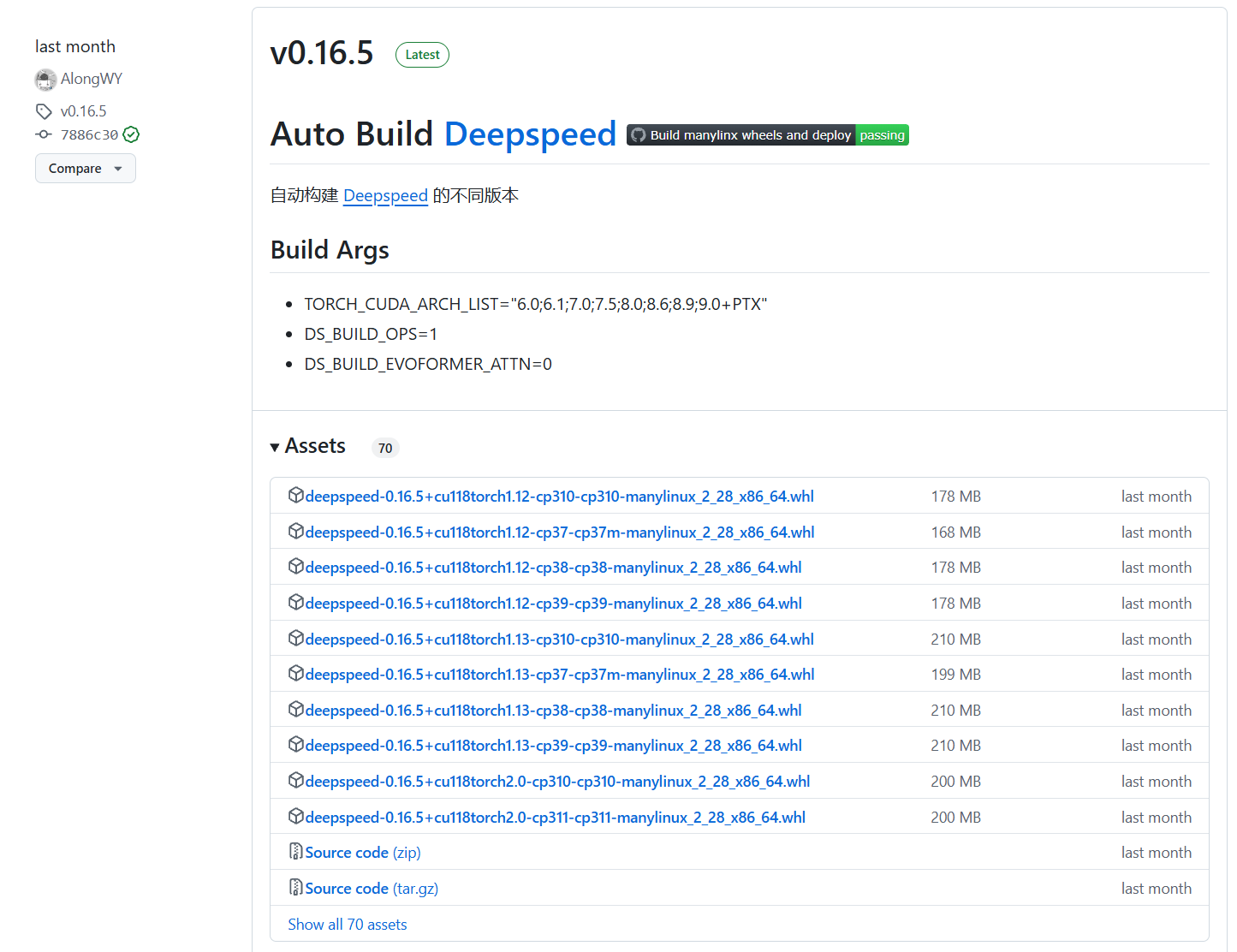Open the AlongWY author profile link

pyautogui.click(x=92, y=79)
